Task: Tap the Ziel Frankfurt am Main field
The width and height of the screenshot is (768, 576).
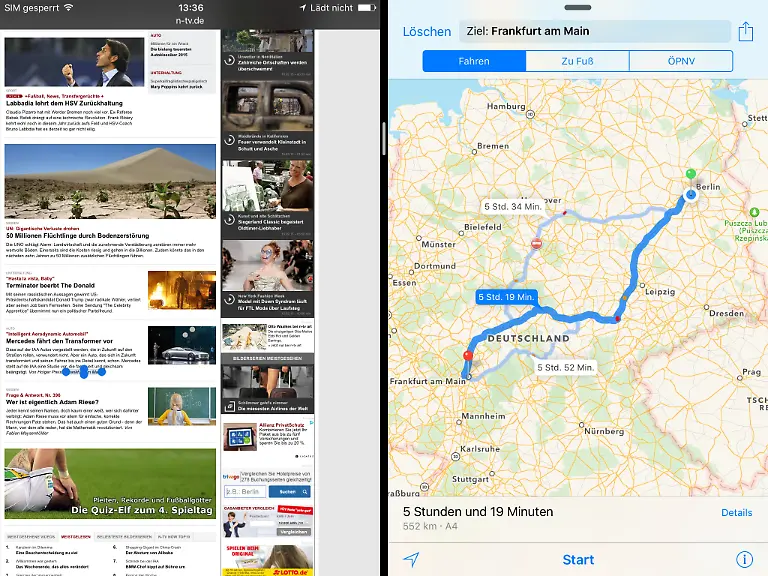Action: coord(594,32)
